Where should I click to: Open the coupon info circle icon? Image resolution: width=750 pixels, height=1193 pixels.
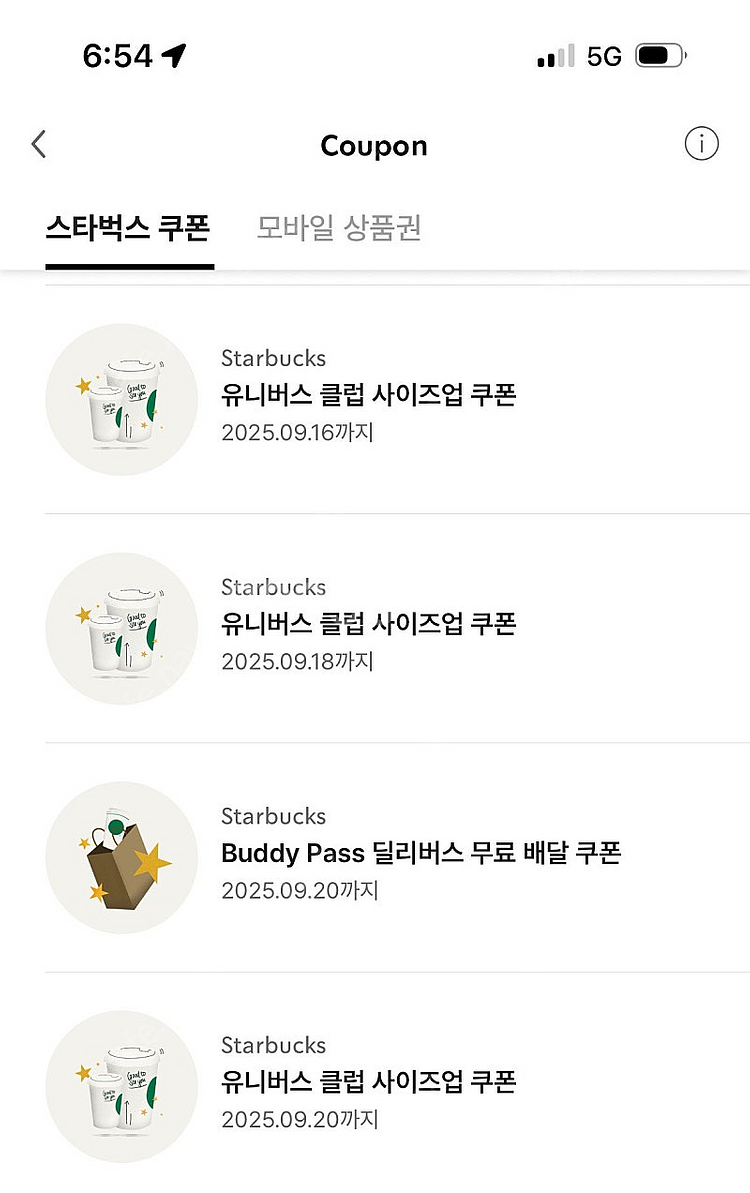701,145
